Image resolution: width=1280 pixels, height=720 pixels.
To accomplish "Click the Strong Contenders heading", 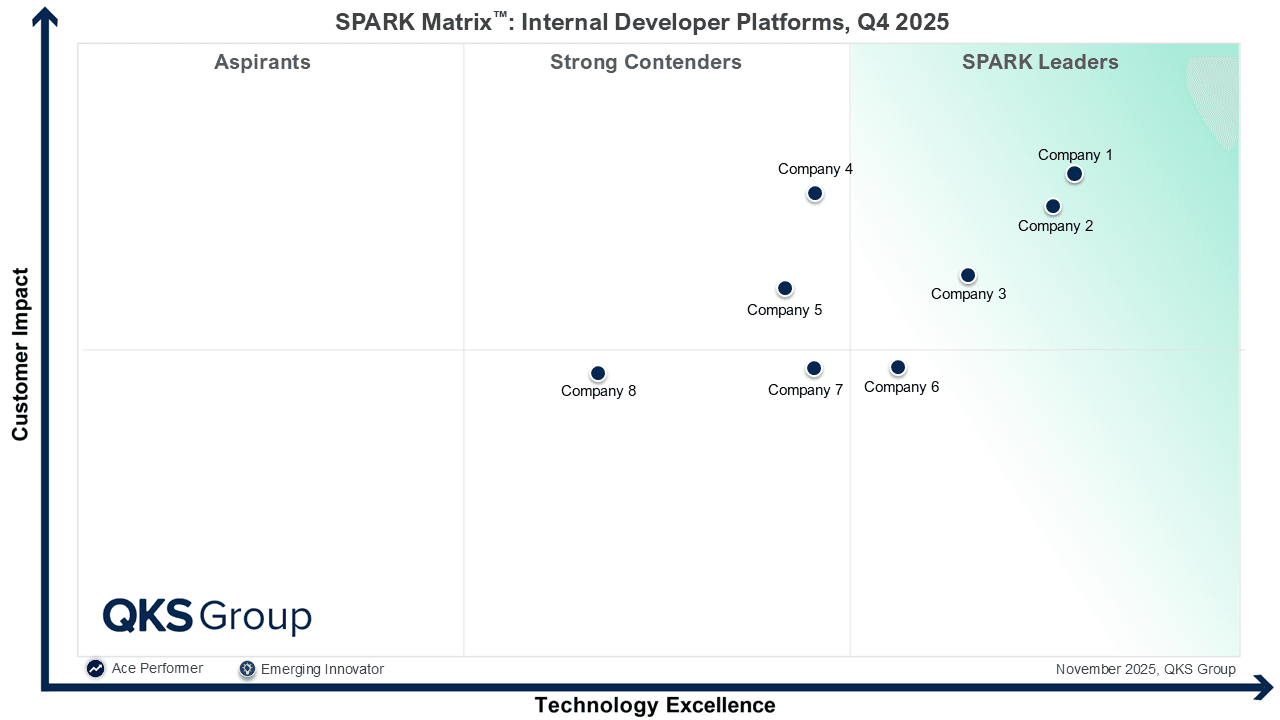I will click(646, 62).
